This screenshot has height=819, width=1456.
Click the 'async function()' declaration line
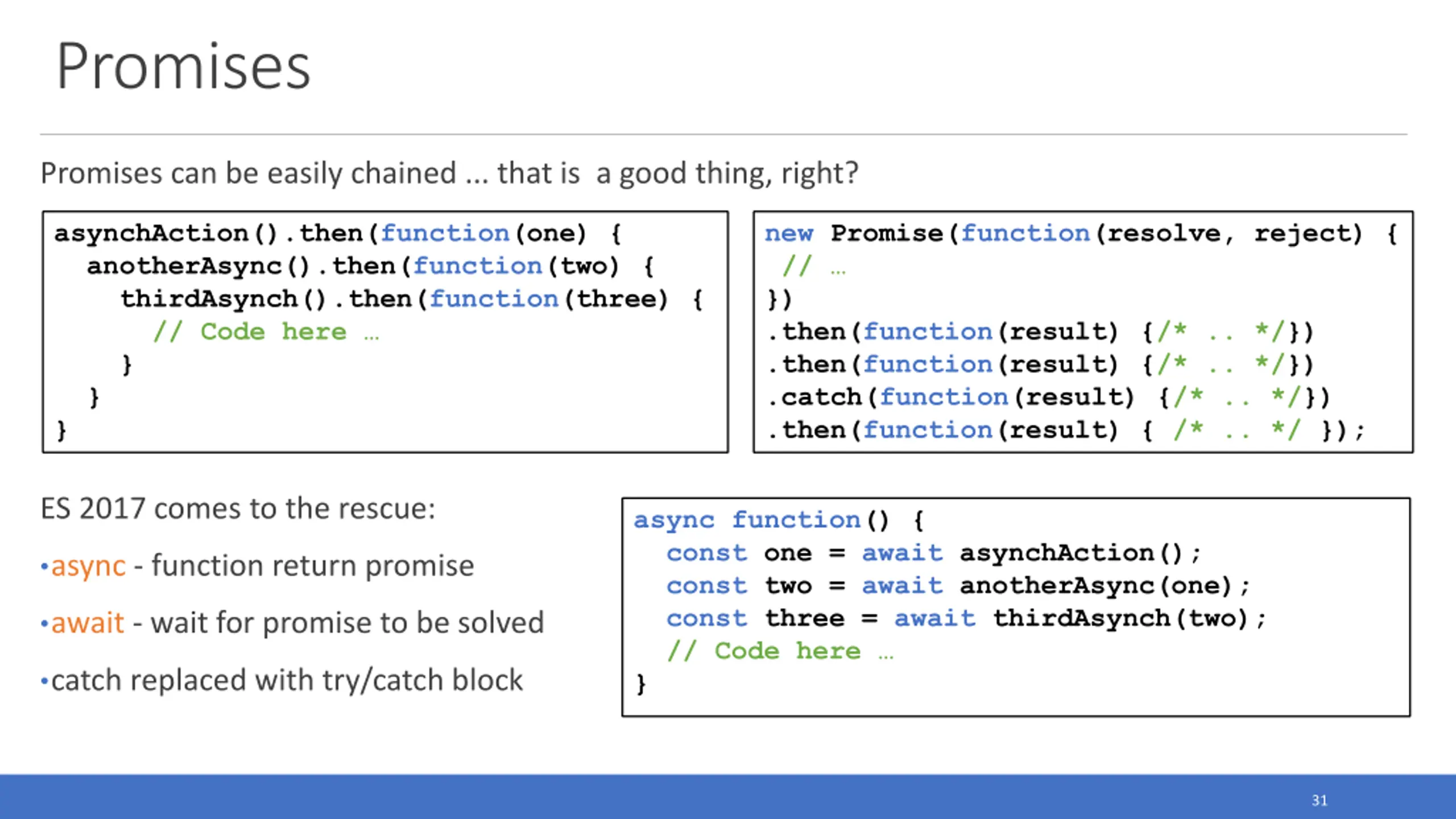coord(779,521)
